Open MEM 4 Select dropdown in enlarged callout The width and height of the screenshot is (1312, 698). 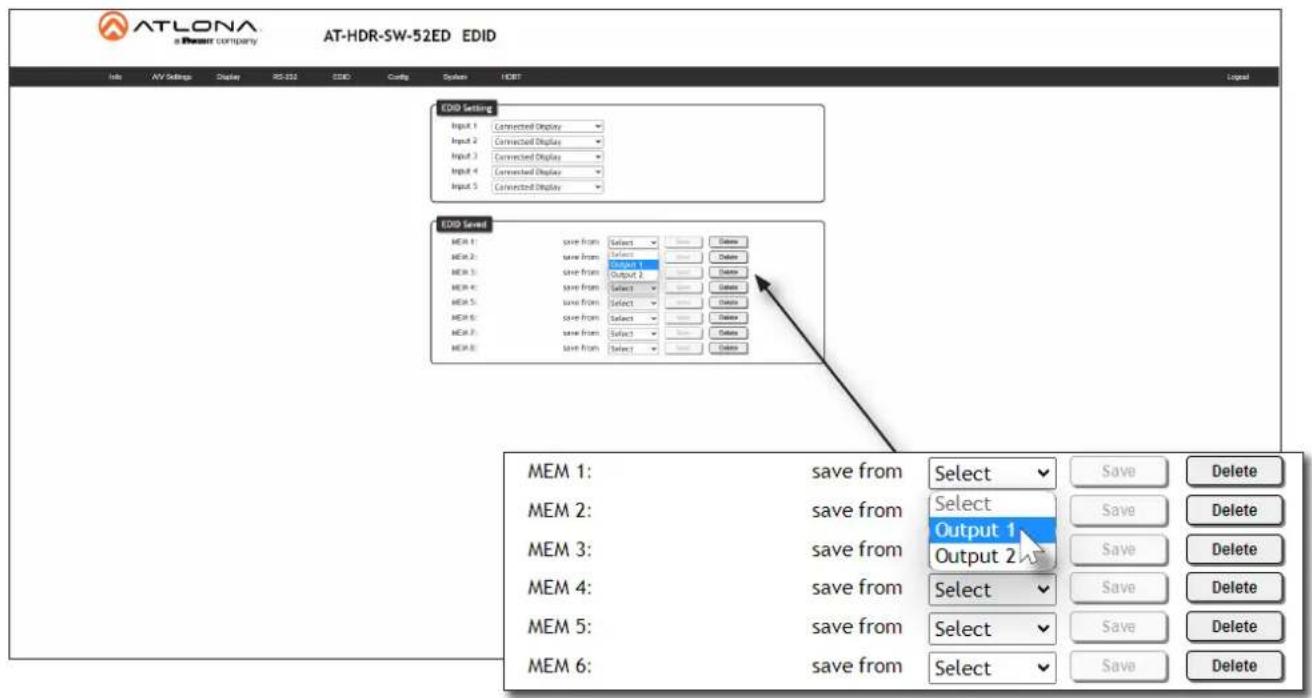click(x=991, y=589)
